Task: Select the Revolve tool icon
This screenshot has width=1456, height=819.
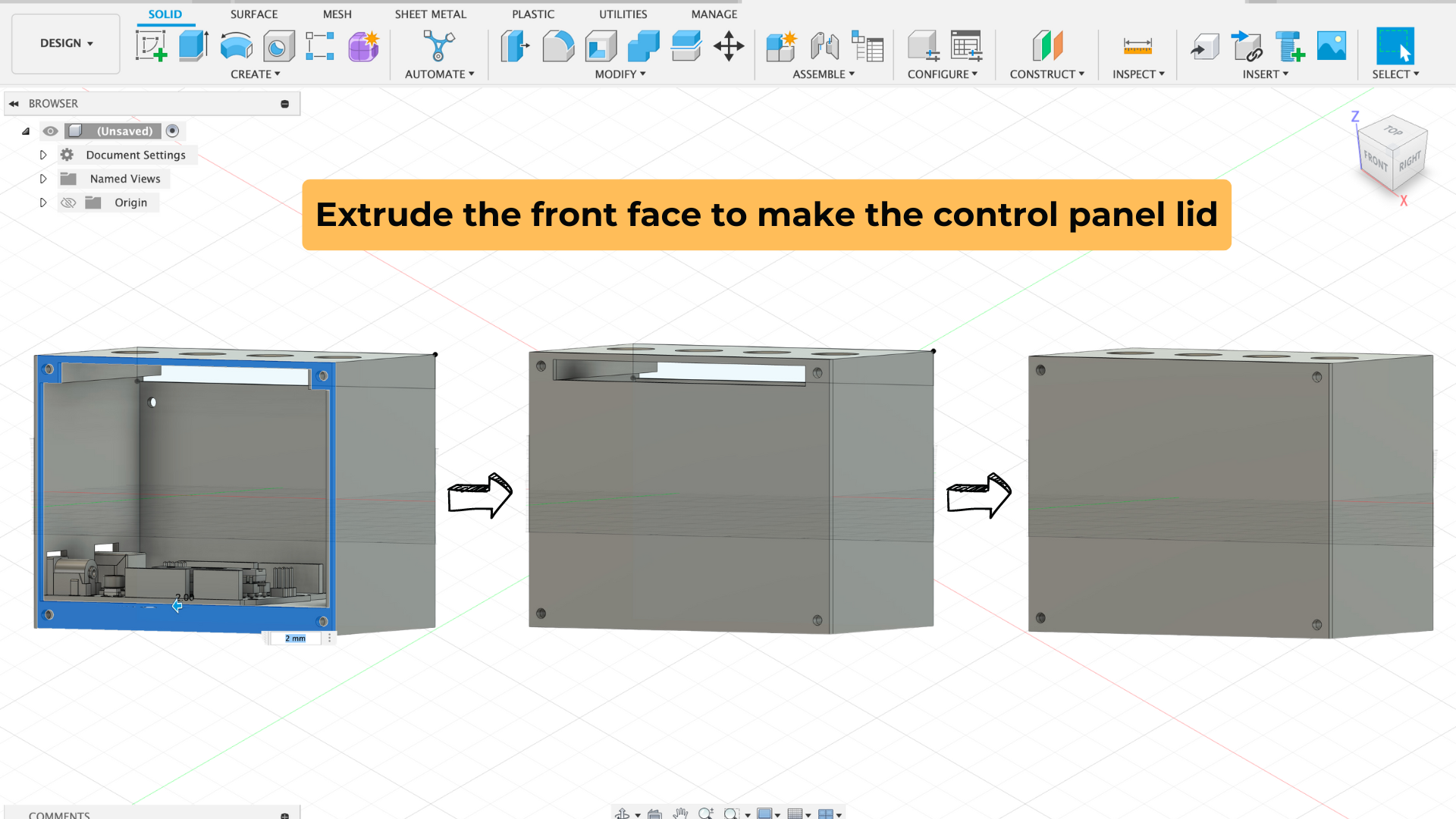Action: pos(236,45)
